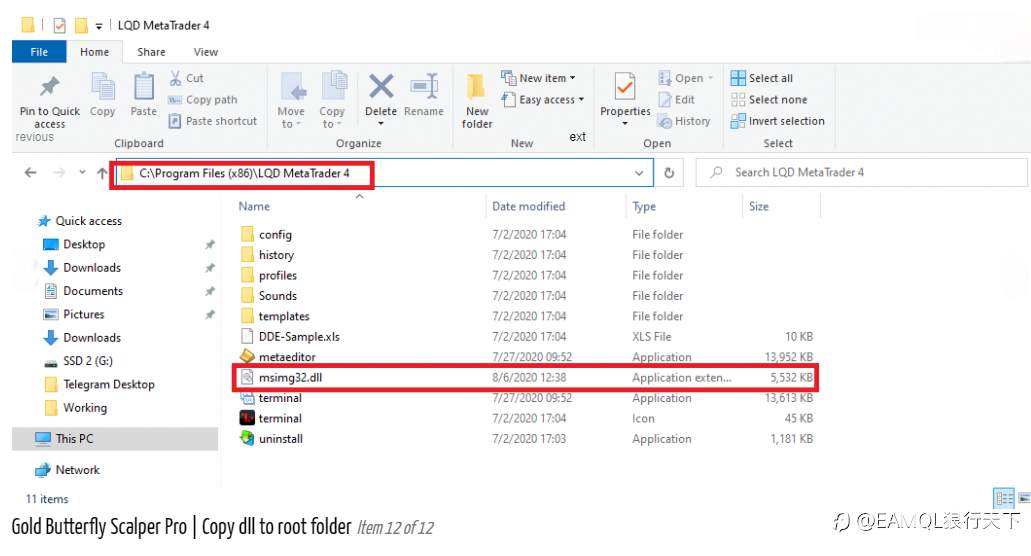This screenshot has height=556, width=1031.
Task: Switch to the Home tab
Action: (x=95, y=52)
